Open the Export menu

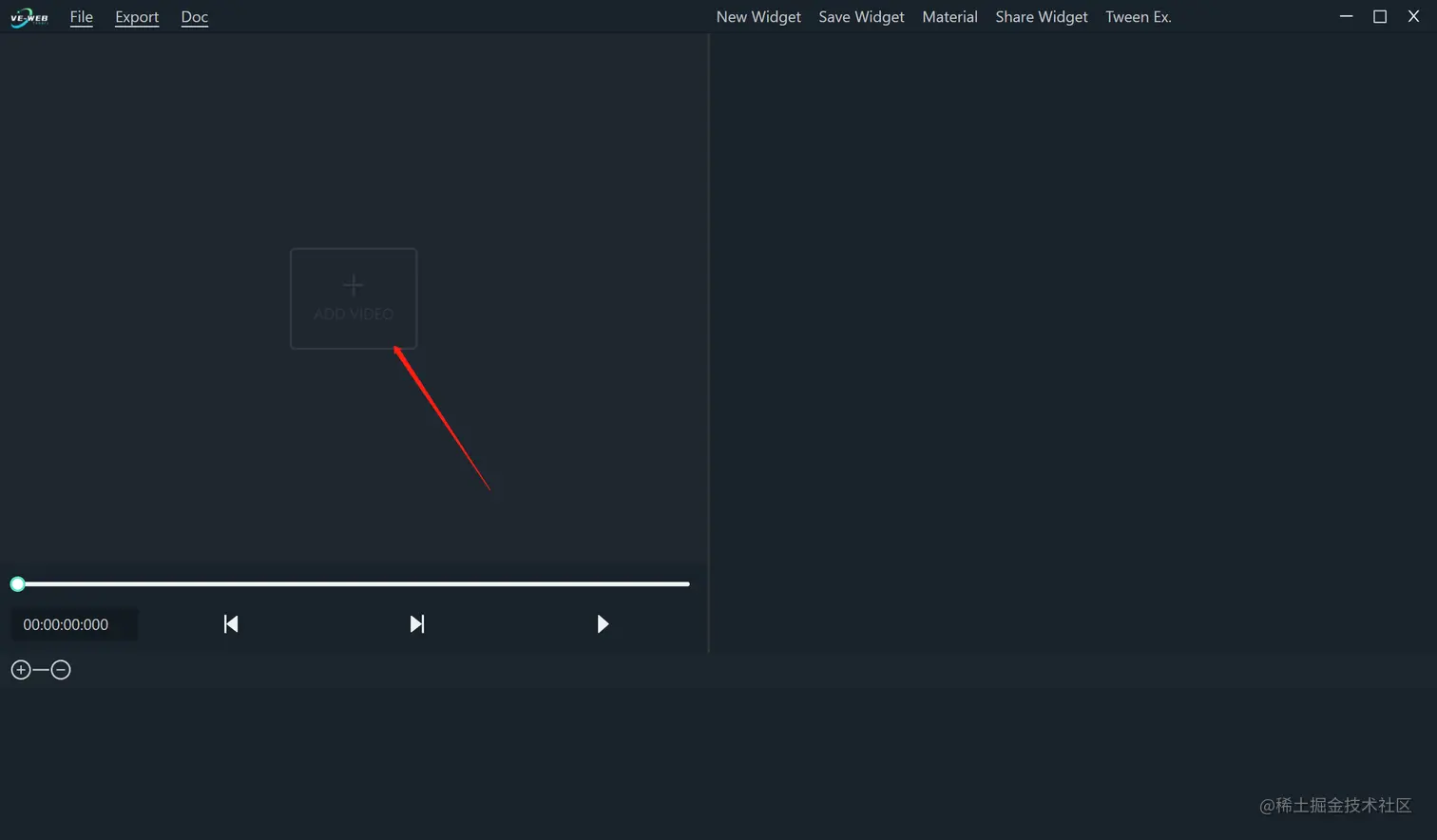137,17
